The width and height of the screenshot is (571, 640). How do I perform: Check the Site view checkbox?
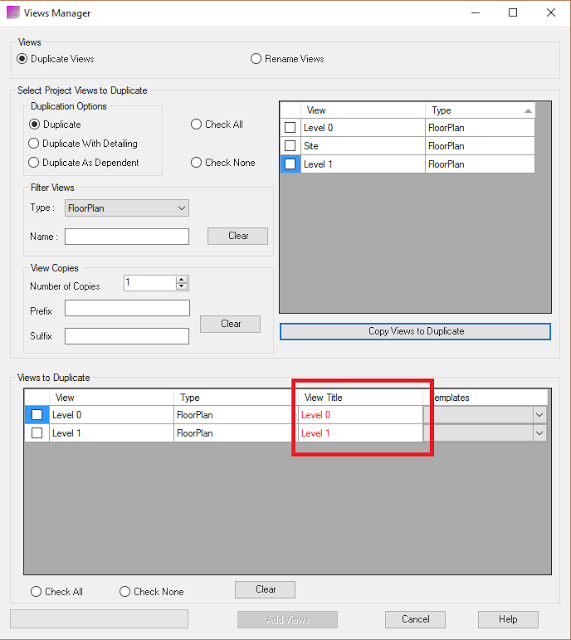pos(290,146)
